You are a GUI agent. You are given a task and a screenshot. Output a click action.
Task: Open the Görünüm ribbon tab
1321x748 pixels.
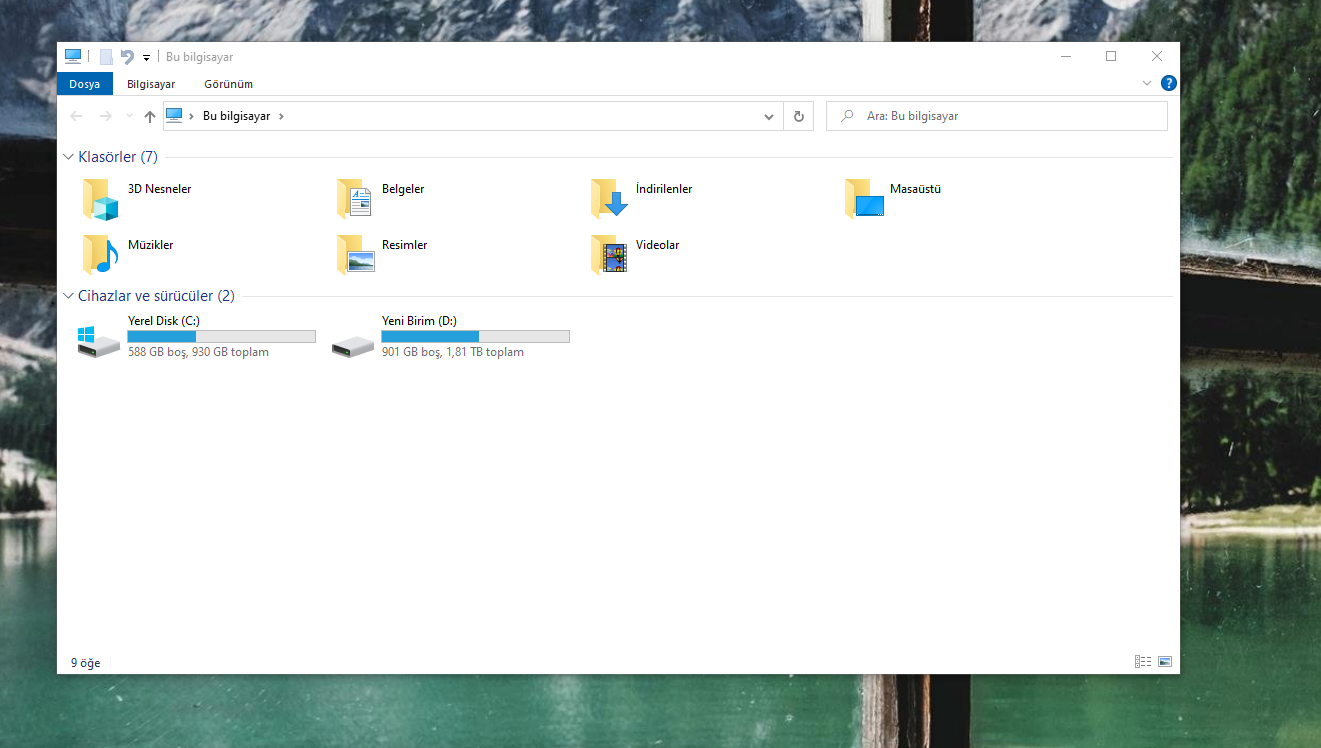point(228,84)
